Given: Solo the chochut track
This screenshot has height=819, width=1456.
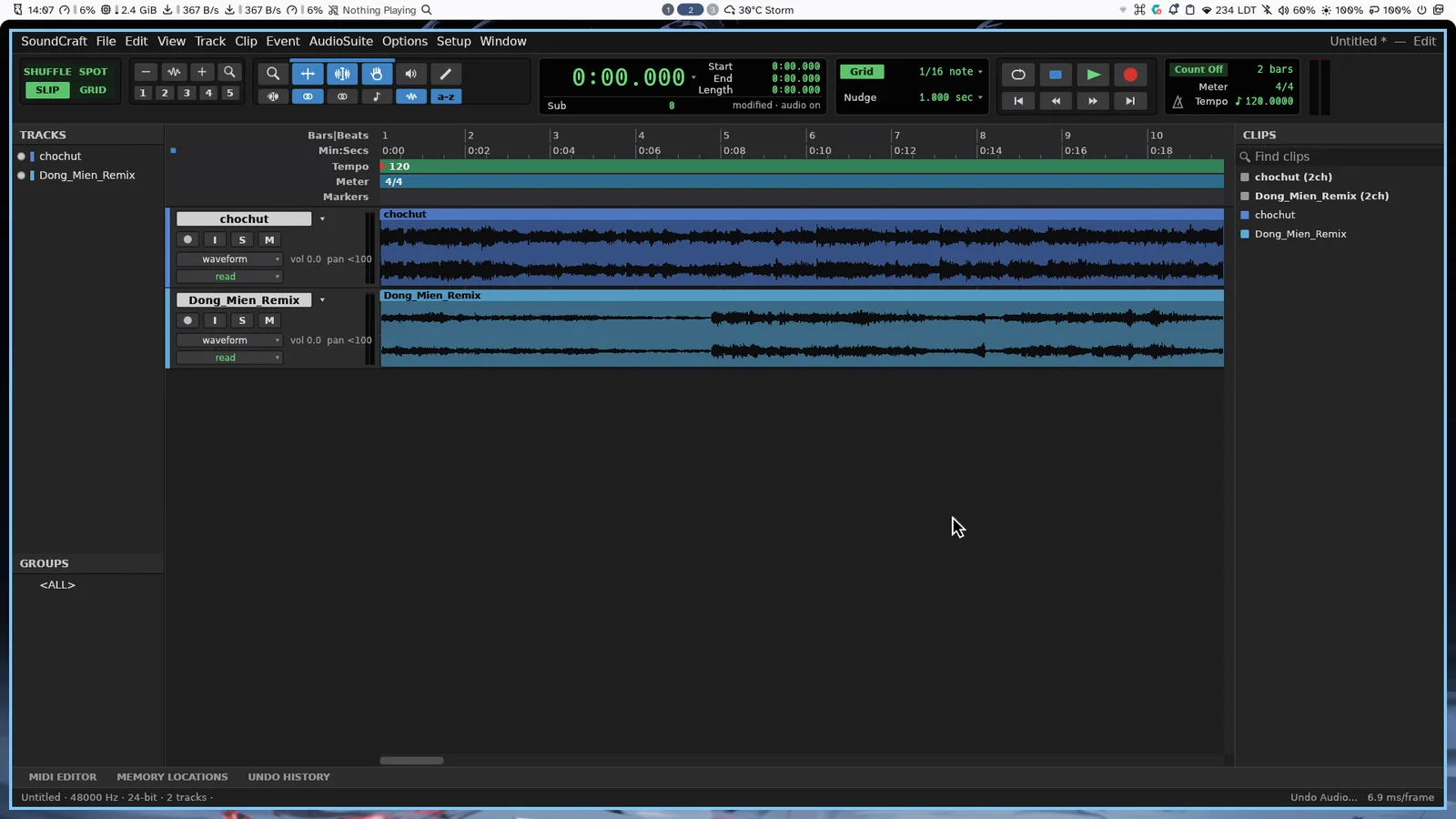Looking at the screenshot, I should coord(242,240).
